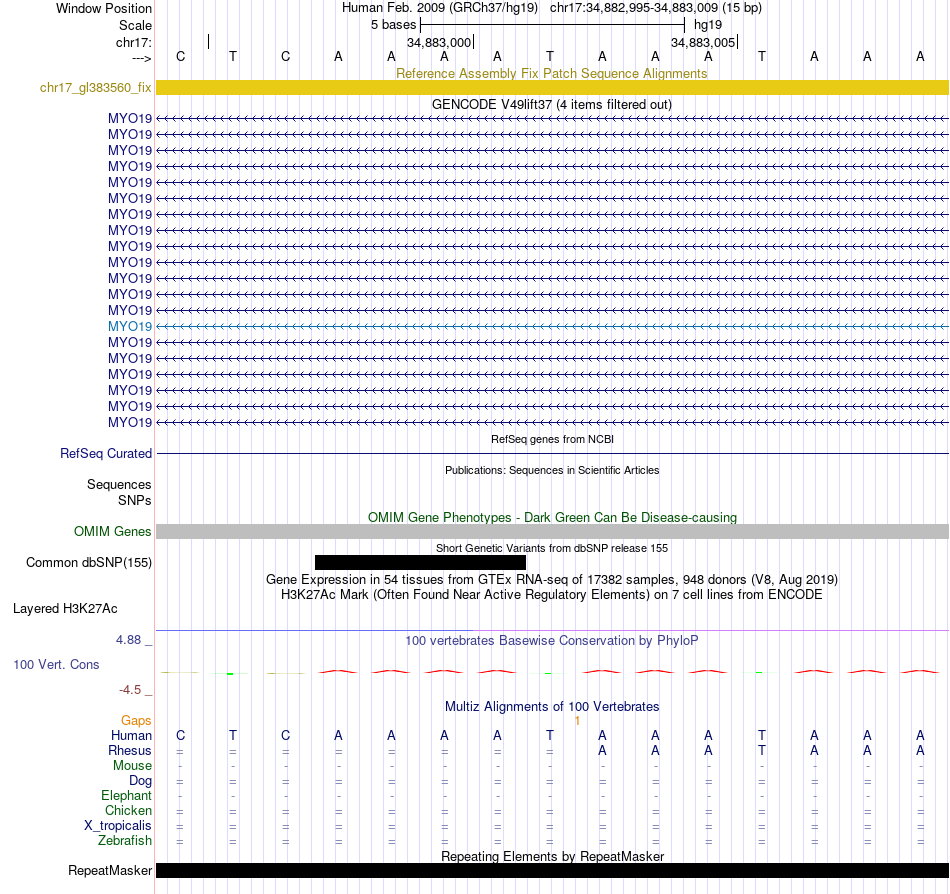Click the -4.5 lower scale value
Image resolution: width=950 pixels, height=894 pixels.
[130, 690]
